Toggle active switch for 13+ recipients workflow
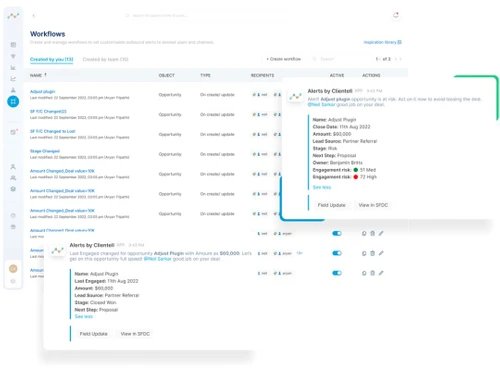This screenshot has height=375, width=500. [337, 253]
